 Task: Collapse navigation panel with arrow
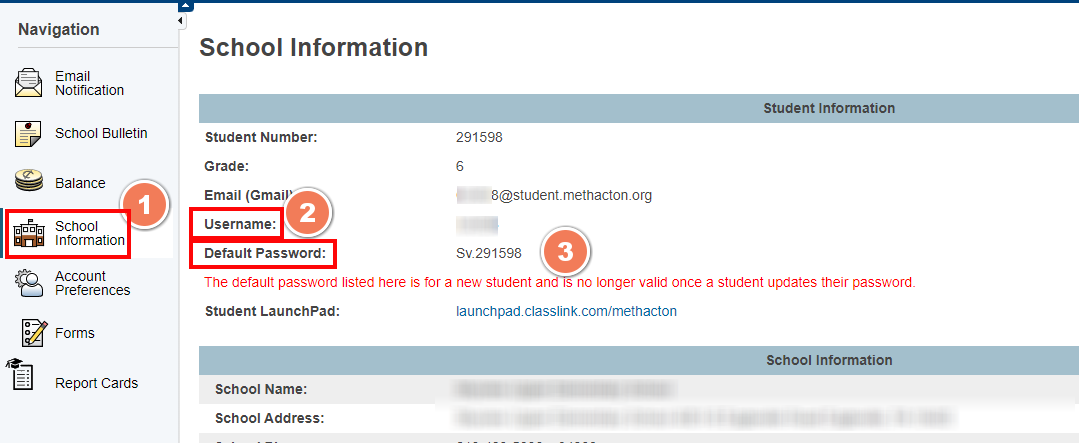pos(181,21)
